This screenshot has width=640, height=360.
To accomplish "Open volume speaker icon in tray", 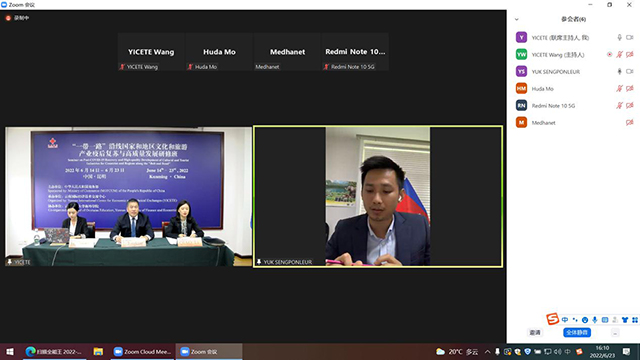I will click(558, 351).
